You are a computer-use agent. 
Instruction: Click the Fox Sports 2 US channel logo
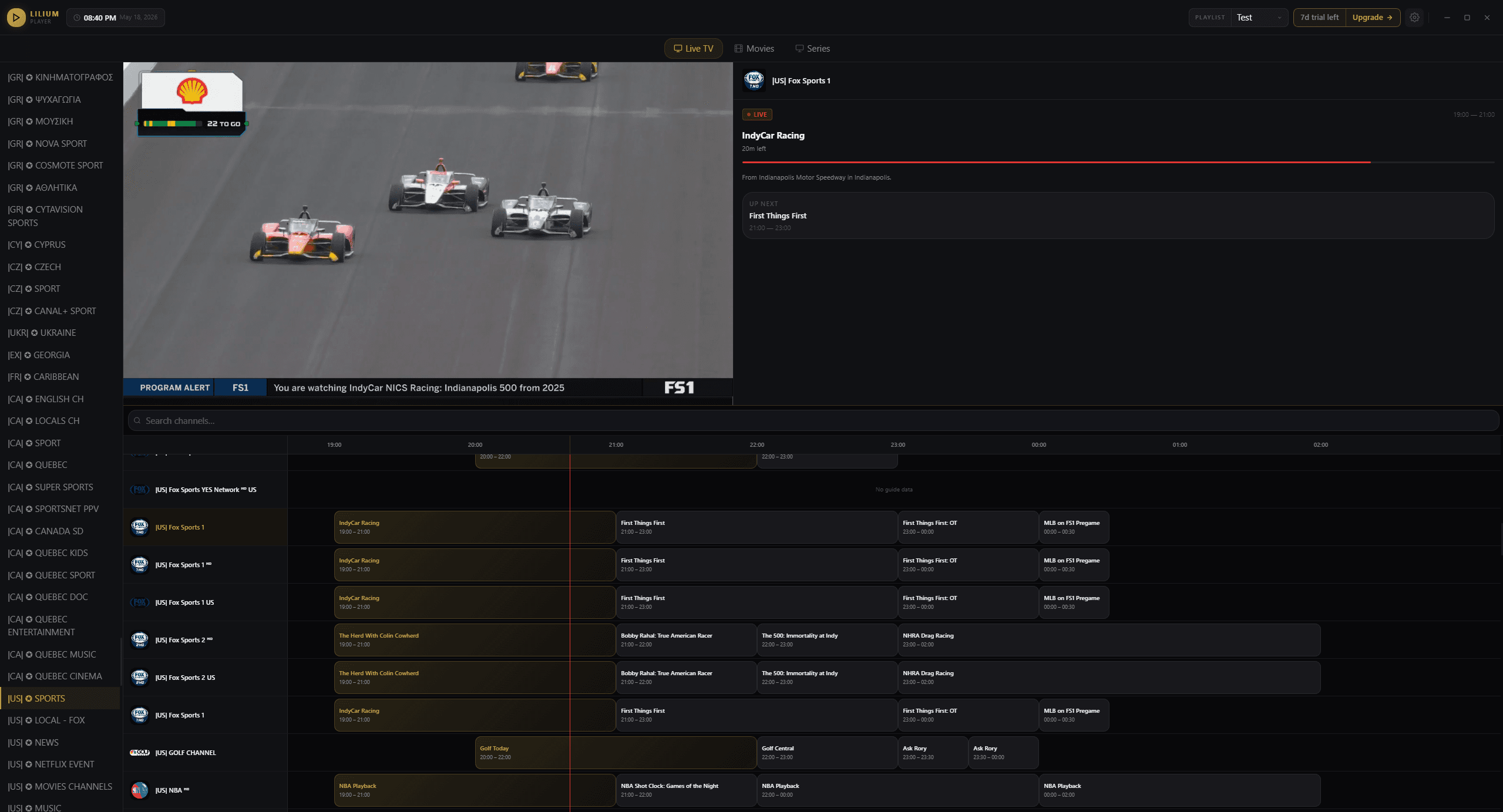(x=140, y=678)
